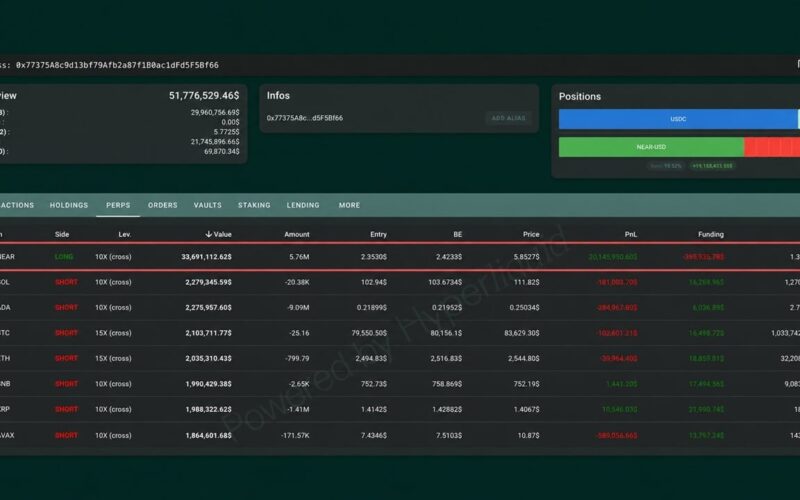
Task: Click the Positions panel heading
Action: coord(580,96)
